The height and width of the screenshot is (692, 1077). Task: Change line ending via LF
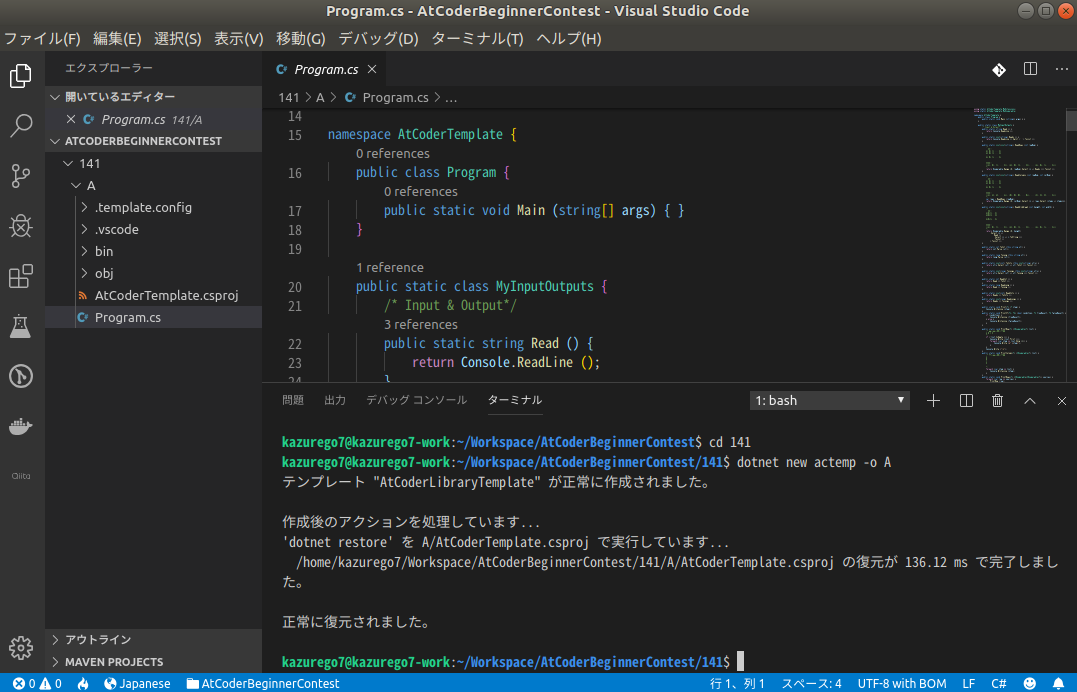(x=968, y=684)
